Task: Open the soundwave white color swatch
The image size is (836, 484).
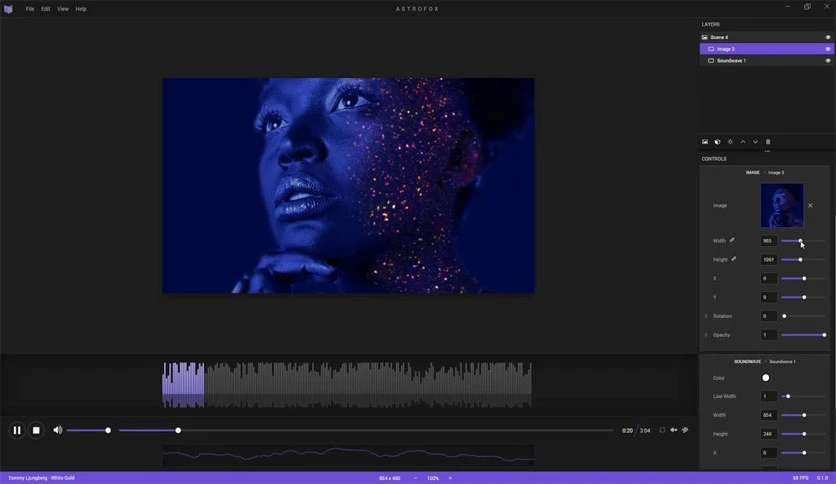Action: pyautogui.click(x=766, y=378)
